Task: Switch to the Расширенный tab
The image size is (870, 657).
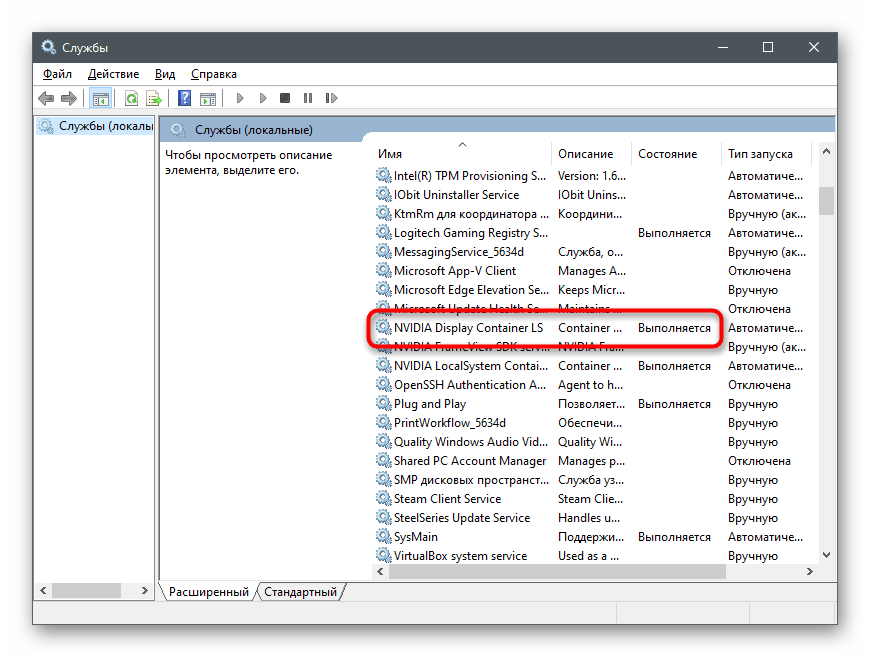Action: point(209,592)
